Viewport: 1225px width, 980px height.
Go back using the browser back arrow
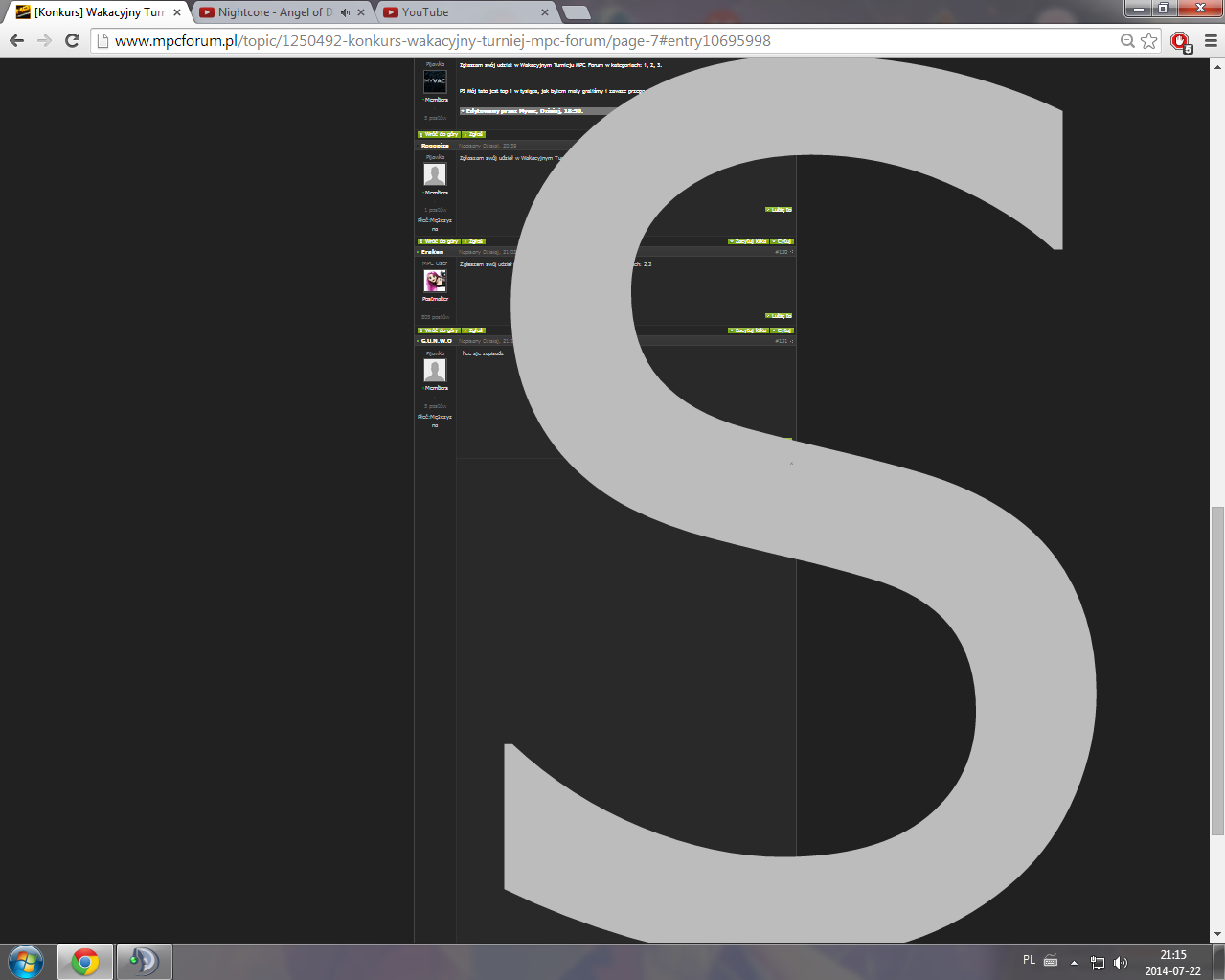[16, 40]
